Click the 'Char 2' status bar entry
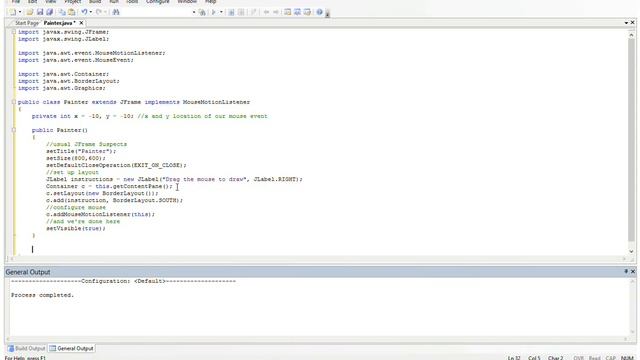640x360 pixels. (556, 358)
